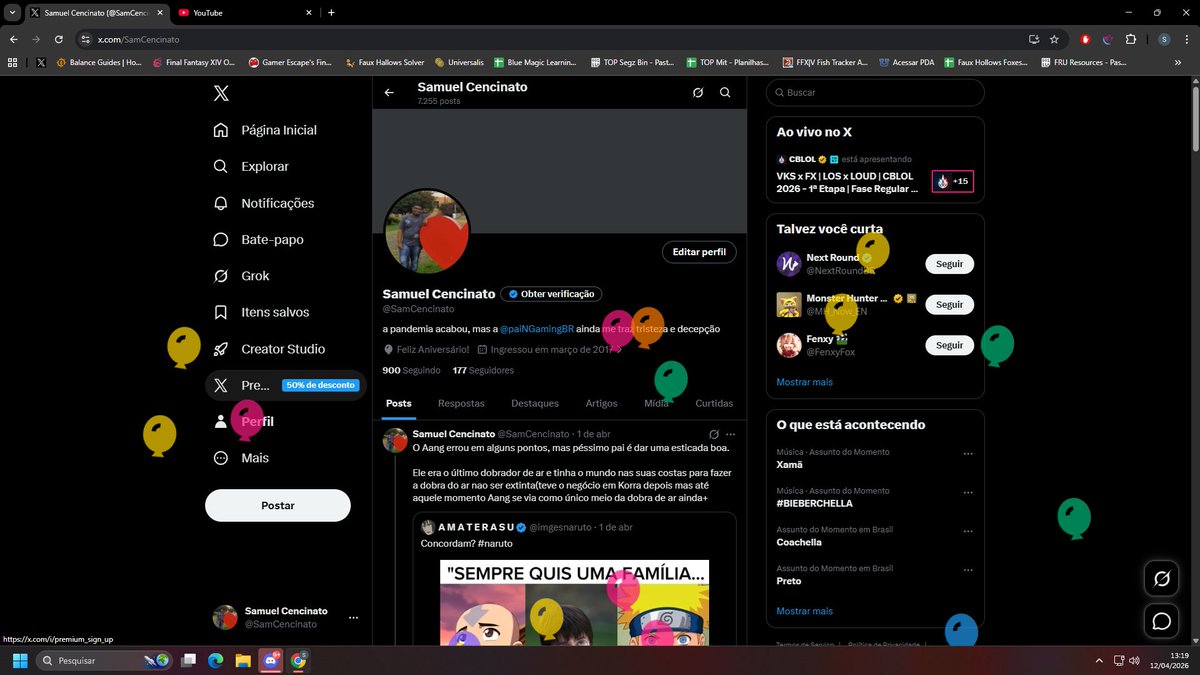The height and width of the screenshot is (675, 1200).
Task: Open floating Grok button bottom right
Action: 1162,578
